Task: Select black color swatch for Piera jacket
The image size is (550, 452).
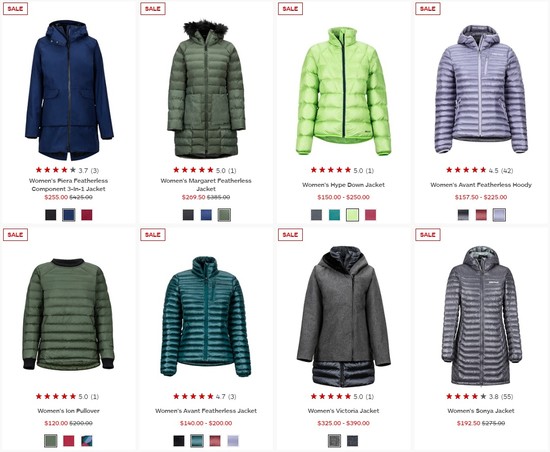Action: pyautogui.click(x=51, y=215)
